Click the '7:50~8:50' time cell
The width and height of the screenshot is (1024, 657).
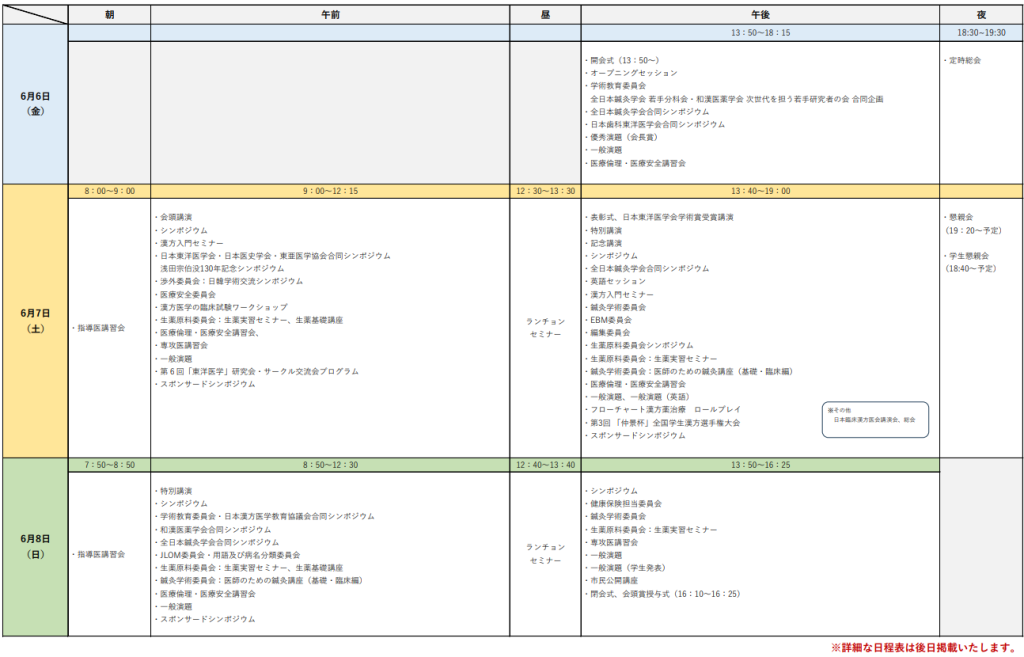pyautogui.click(x=109, y=465)
